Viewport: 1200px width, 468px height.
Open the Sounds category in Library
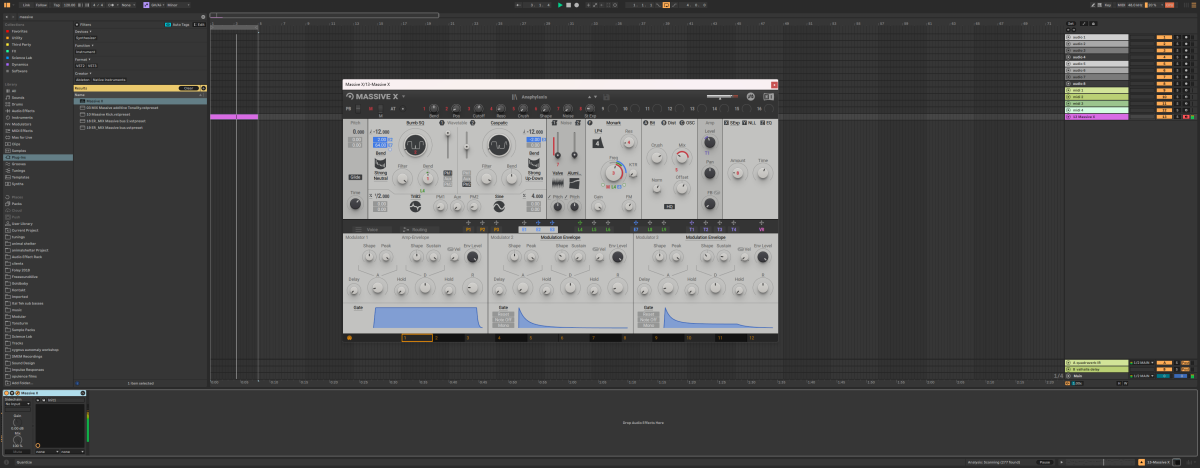pos(16,97)
